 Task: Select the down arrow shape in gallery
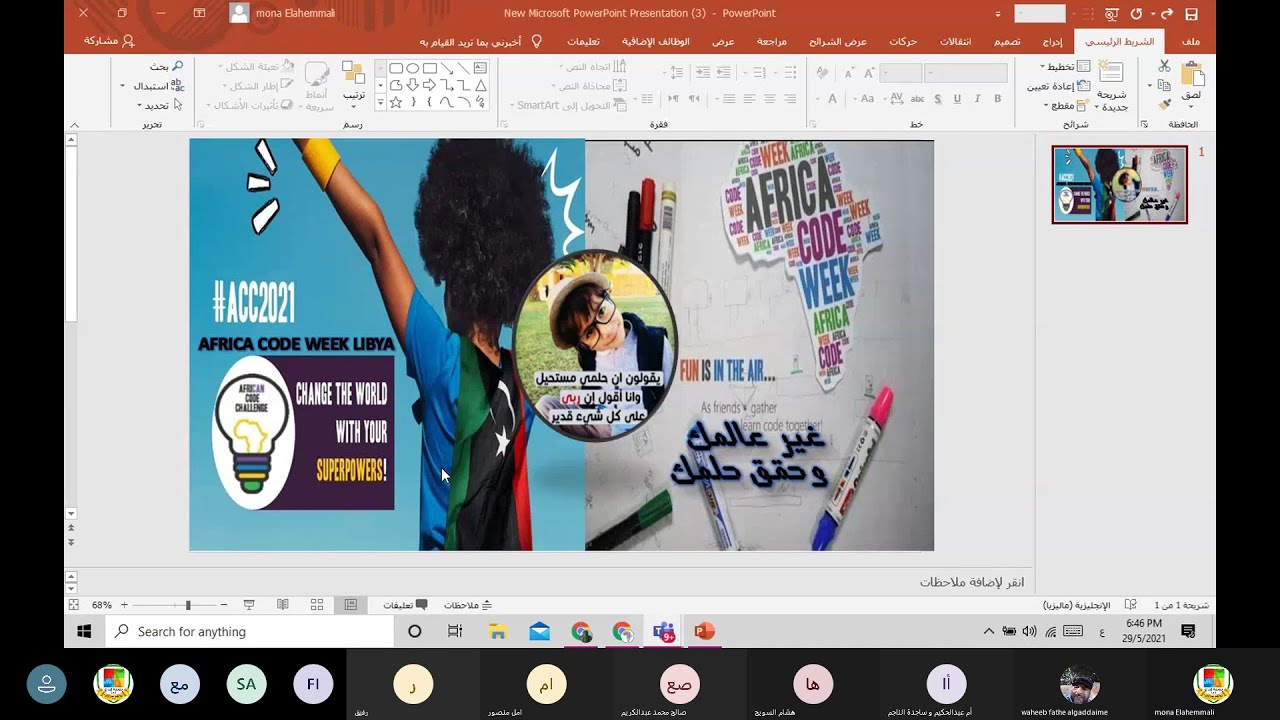click(x=412, y=85)
